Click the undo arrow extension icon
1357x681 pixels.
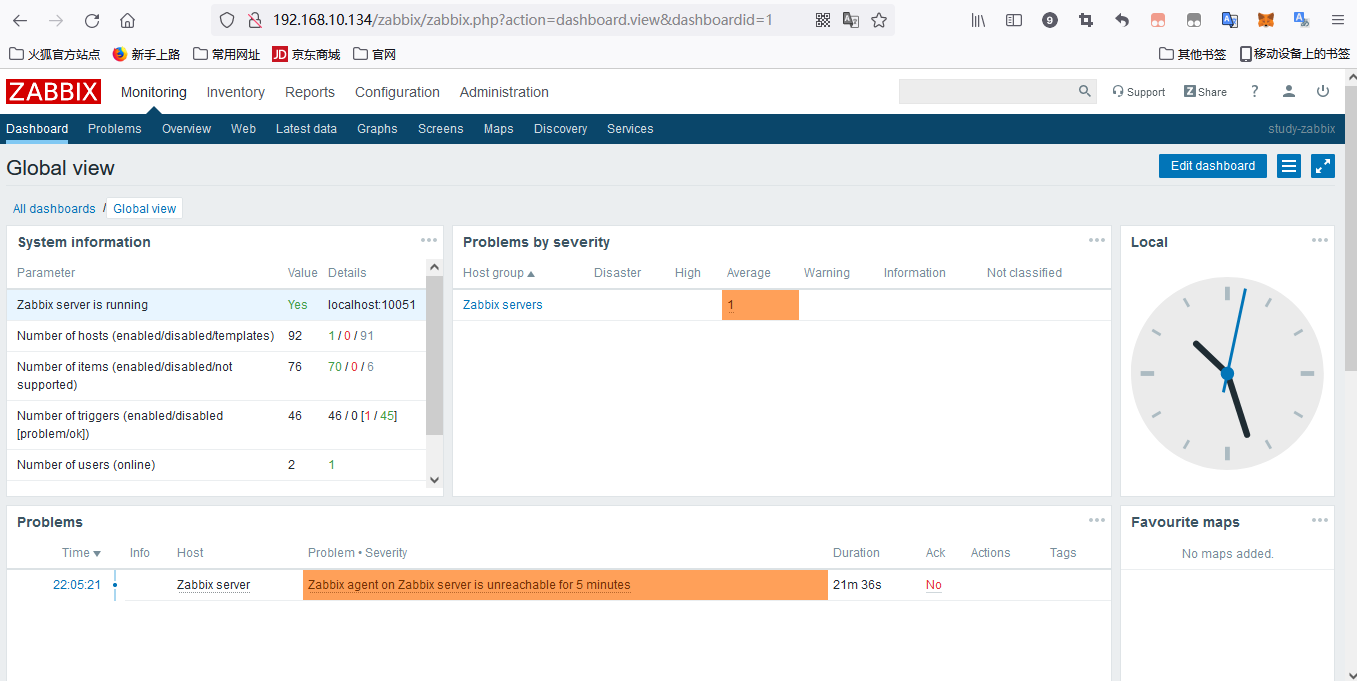tap(1122, 20)
